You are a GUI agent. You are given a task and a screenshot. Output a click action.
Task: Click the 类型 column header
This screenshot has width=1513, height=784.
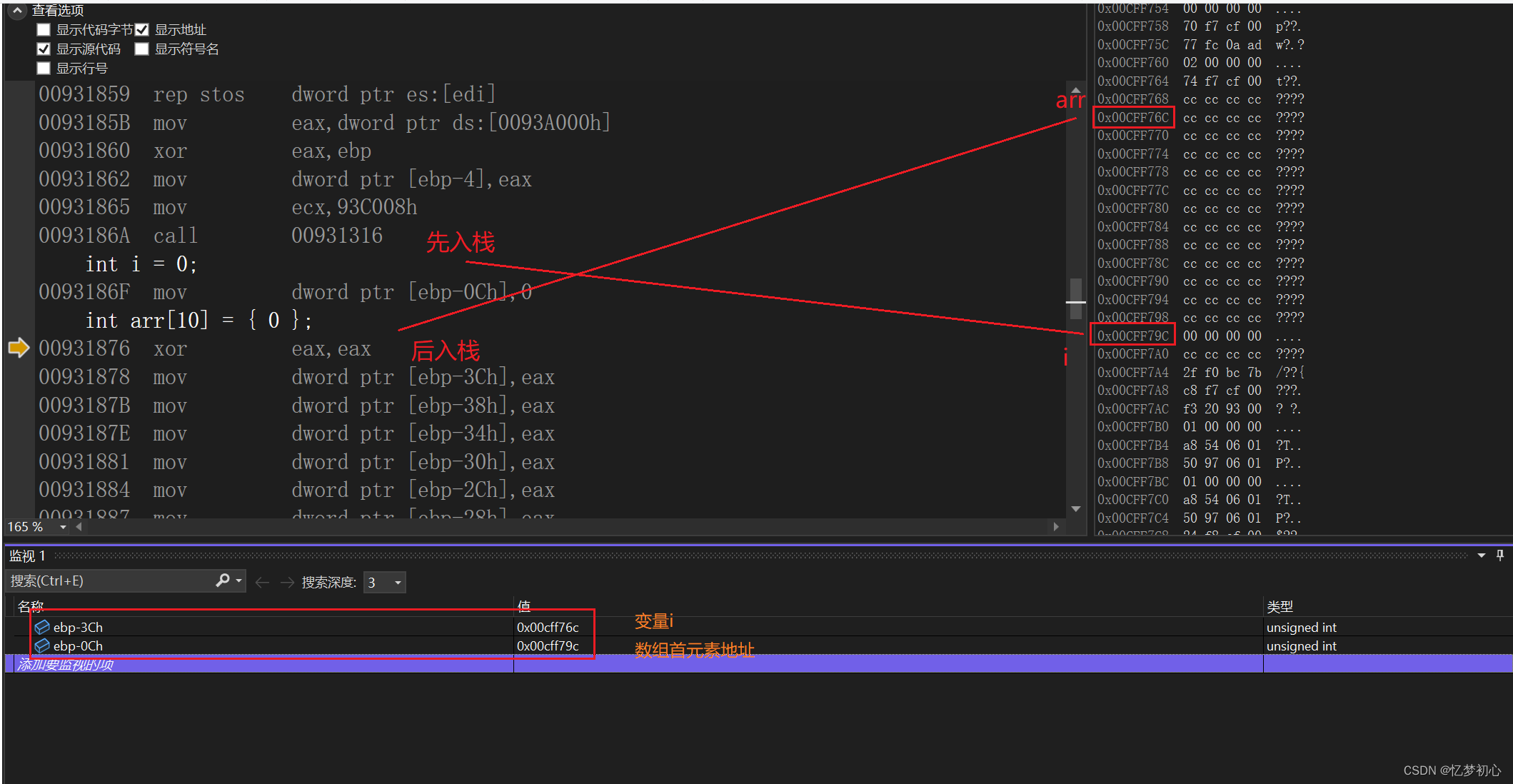click(1280, 606)
